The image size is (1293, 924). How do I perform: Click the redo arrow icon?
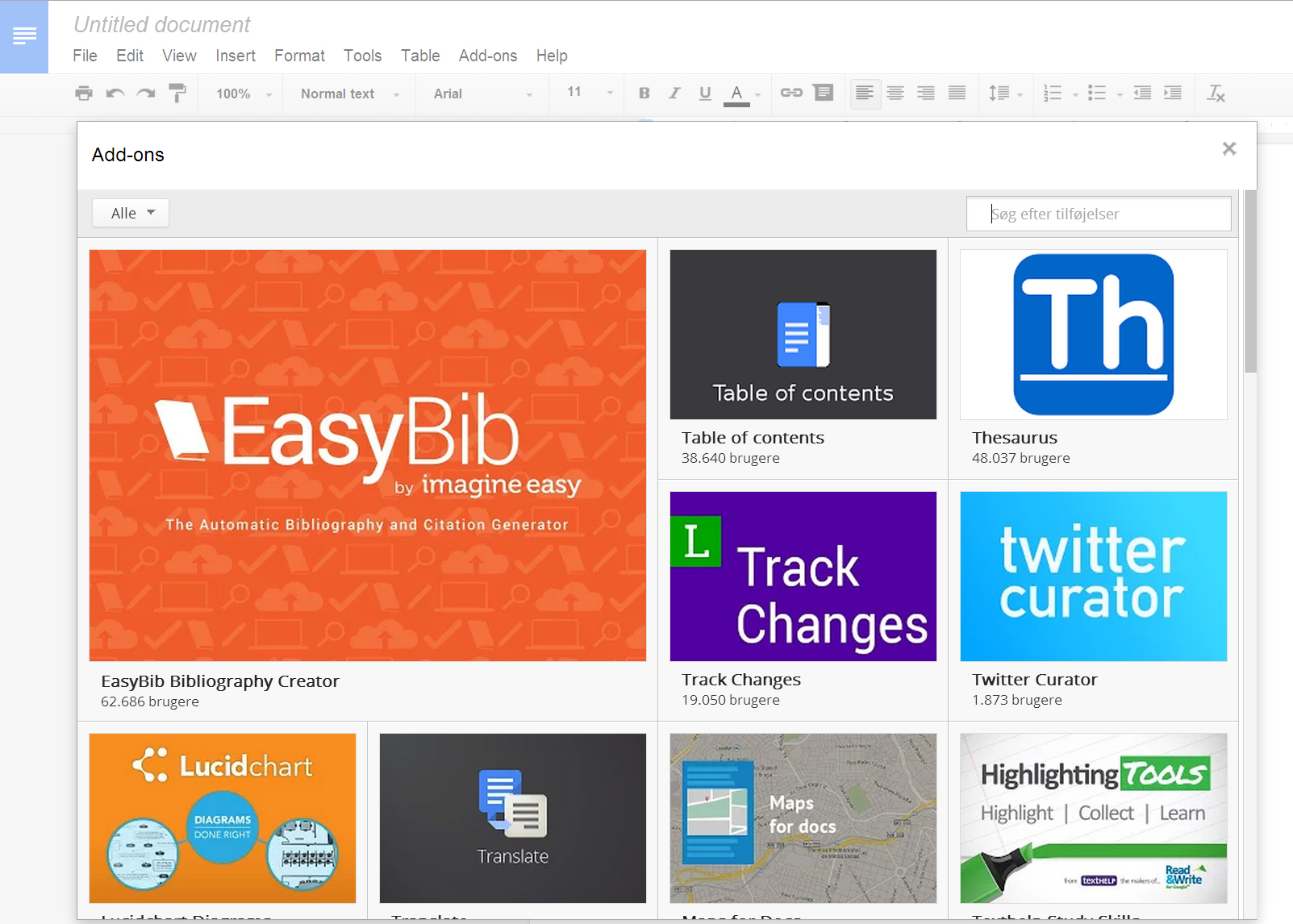pos(146,94)
